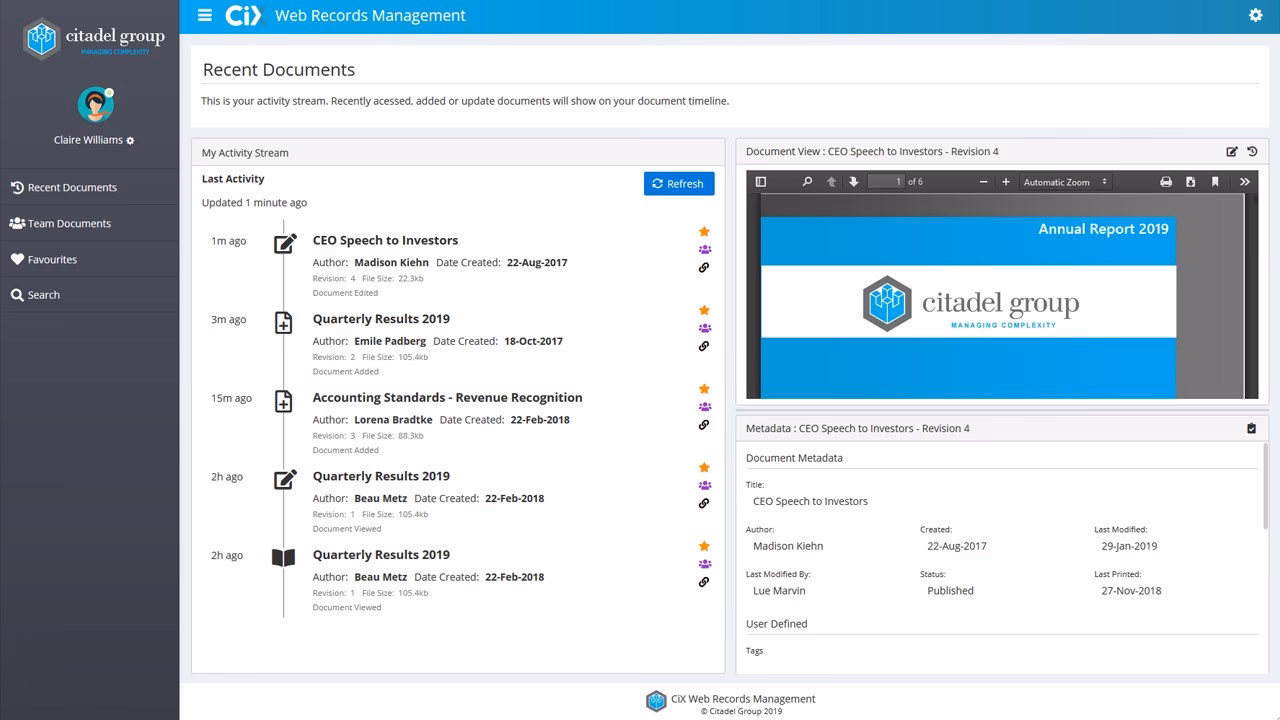Expand the PDF tools menu chevrons
Image resolution: width=1280 pixels, height=720 pixels.
[x=1244, y=182]
